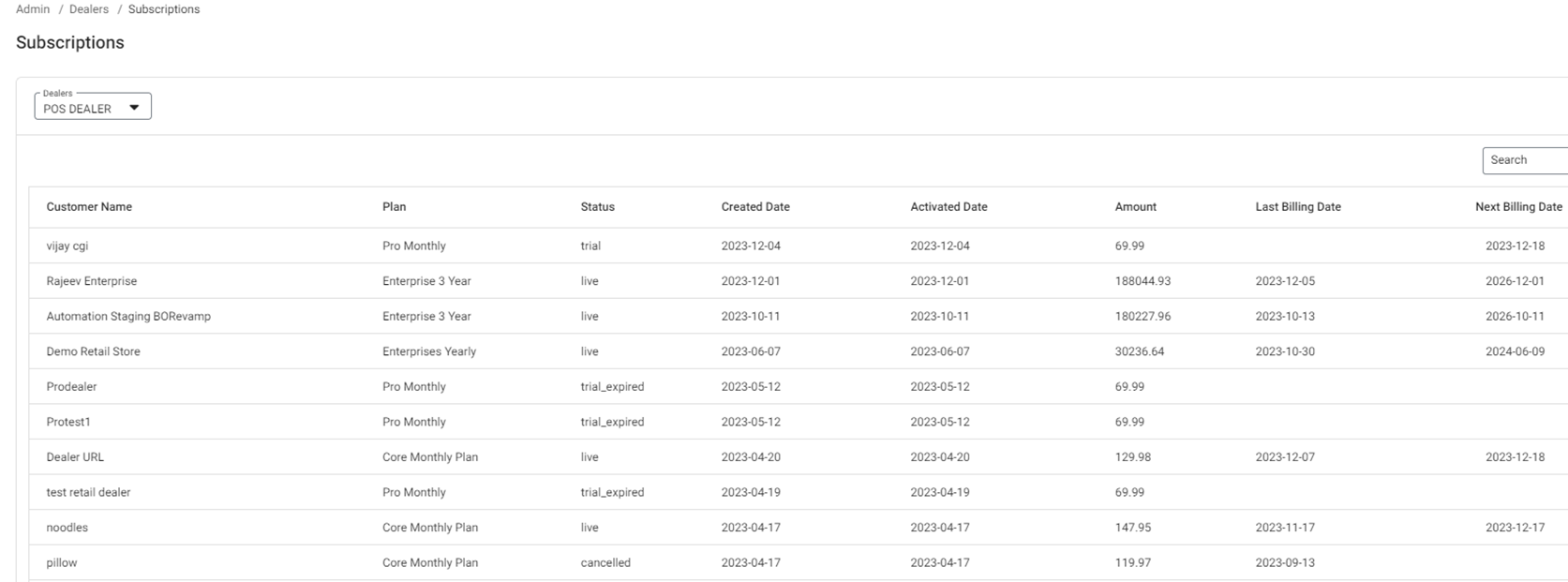Sort by Created Date column header

[754, 207]
